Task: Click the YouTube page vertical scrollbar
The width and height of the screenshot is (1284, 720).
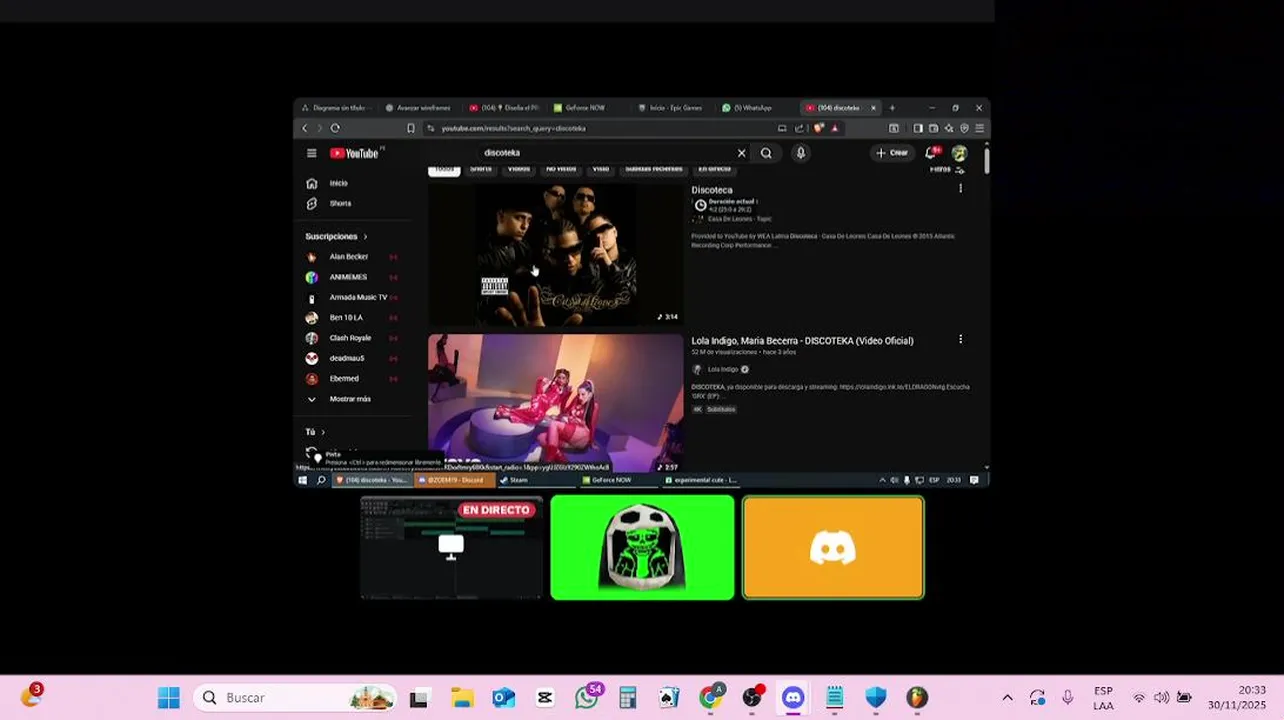Action: (986, 162)
